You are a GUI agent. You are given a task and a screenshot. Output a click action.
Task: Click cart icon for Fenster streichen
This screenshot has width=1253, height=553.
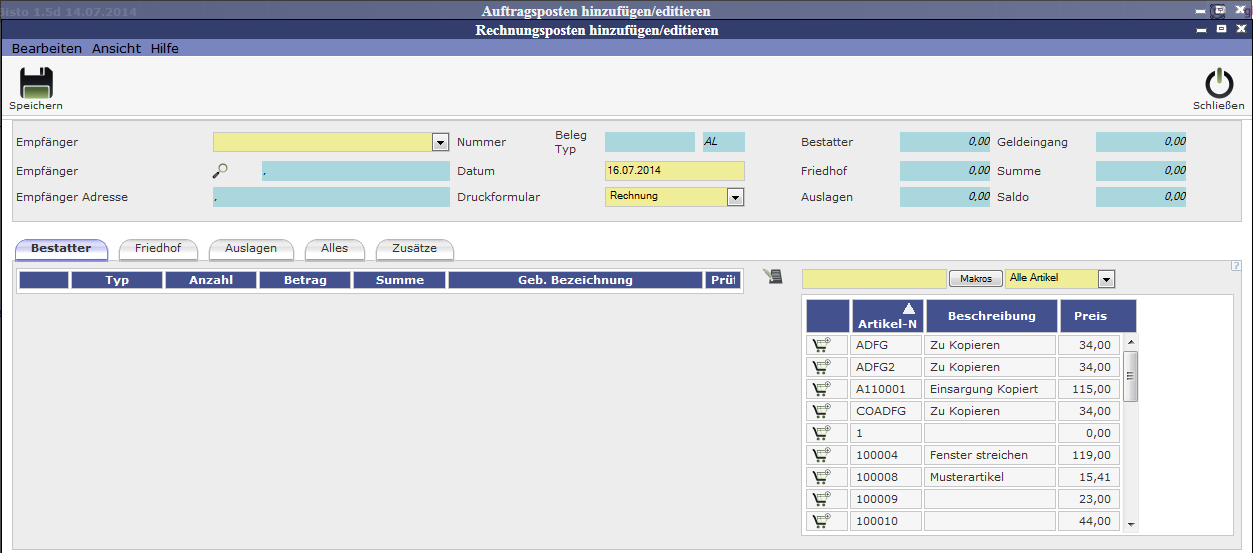tap(821, 455)
